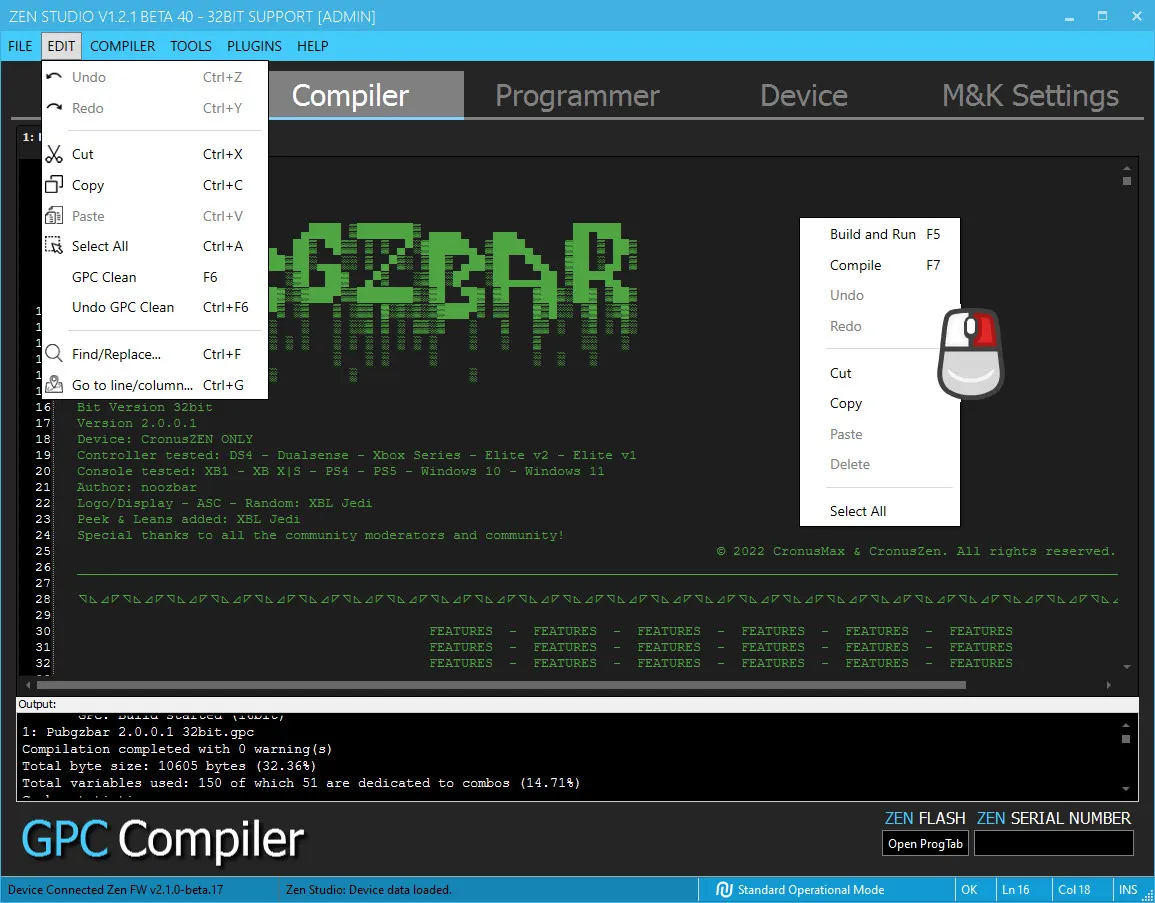Click the 'Author: noozbar' line in the editor
The height and width of the screenshot is (903, 1155).
point(136,487)
